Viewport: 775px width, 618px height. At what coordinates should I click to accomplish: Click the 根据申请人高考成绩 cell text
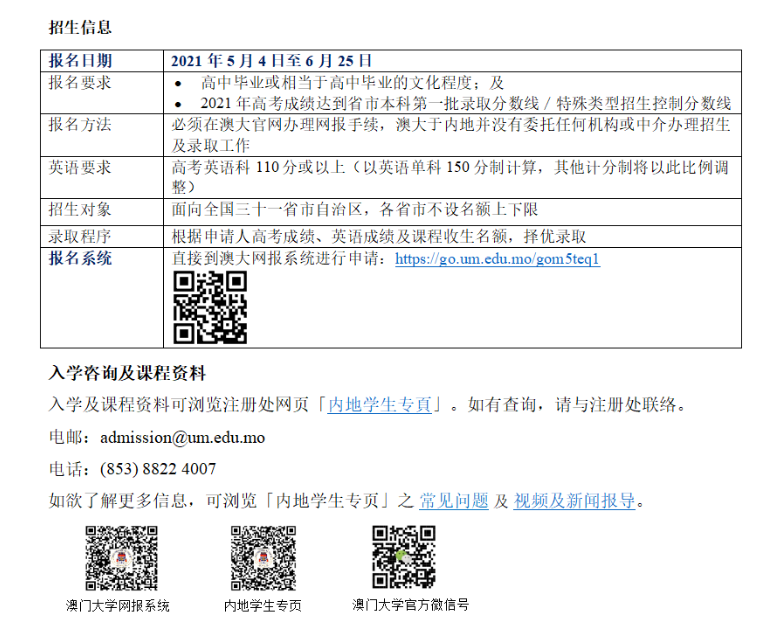tap(379, 236)
